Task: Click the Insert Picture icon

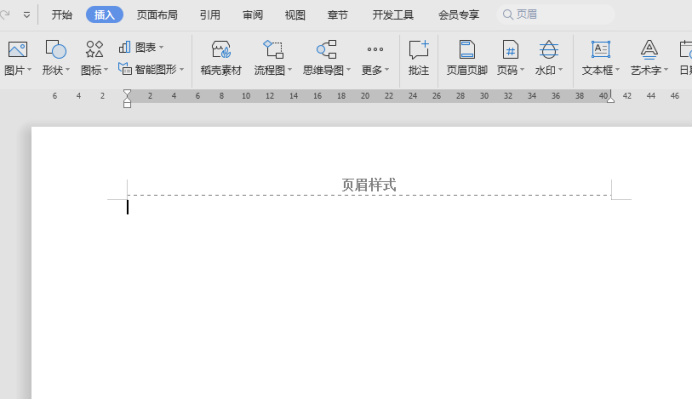Action: click(x=18, y=49)
